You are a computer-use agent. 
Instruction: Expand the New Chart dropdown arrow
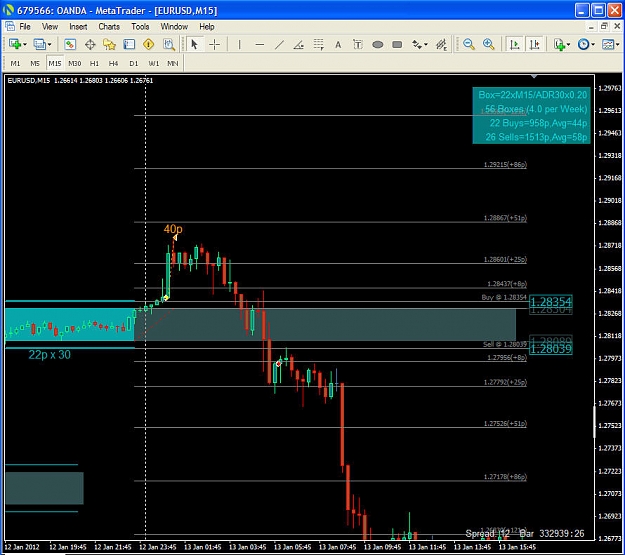[25, 44]
